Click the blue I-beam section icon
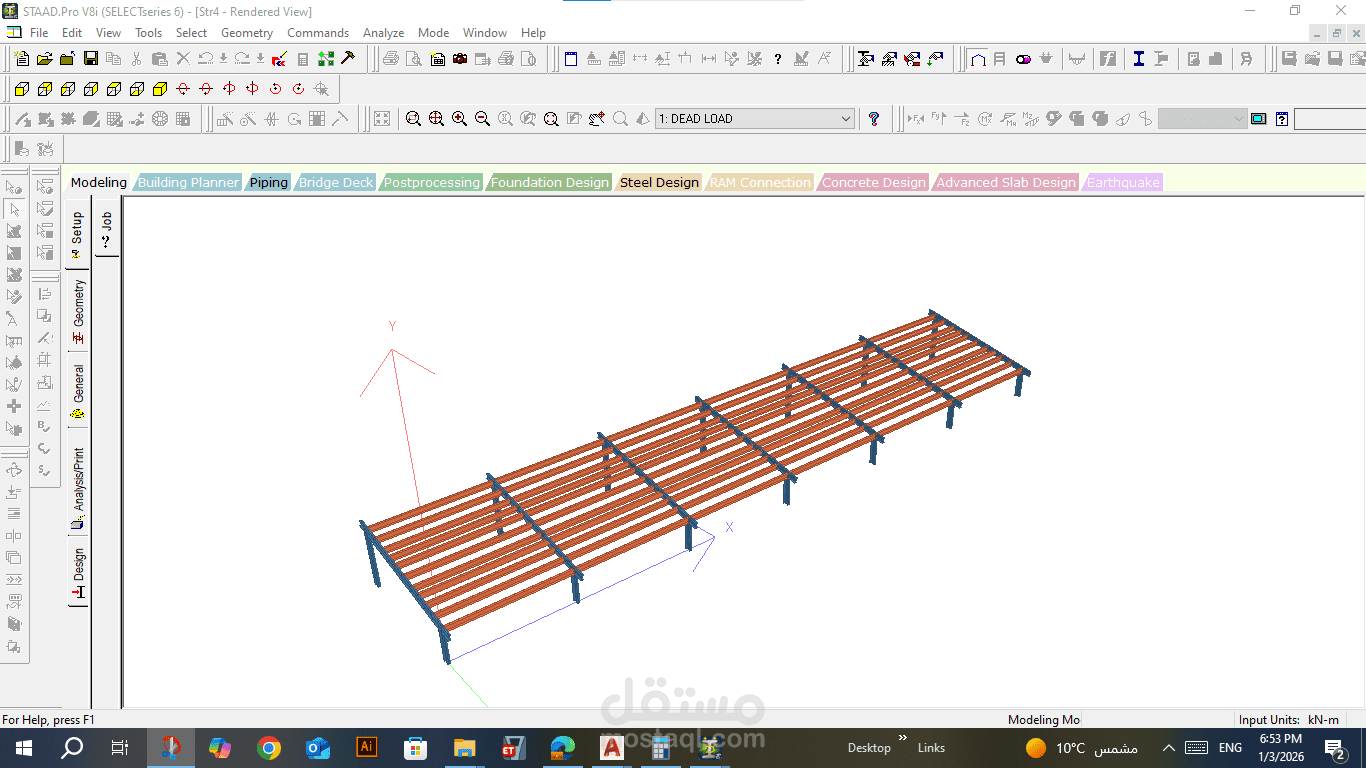 click(1138, 59)
